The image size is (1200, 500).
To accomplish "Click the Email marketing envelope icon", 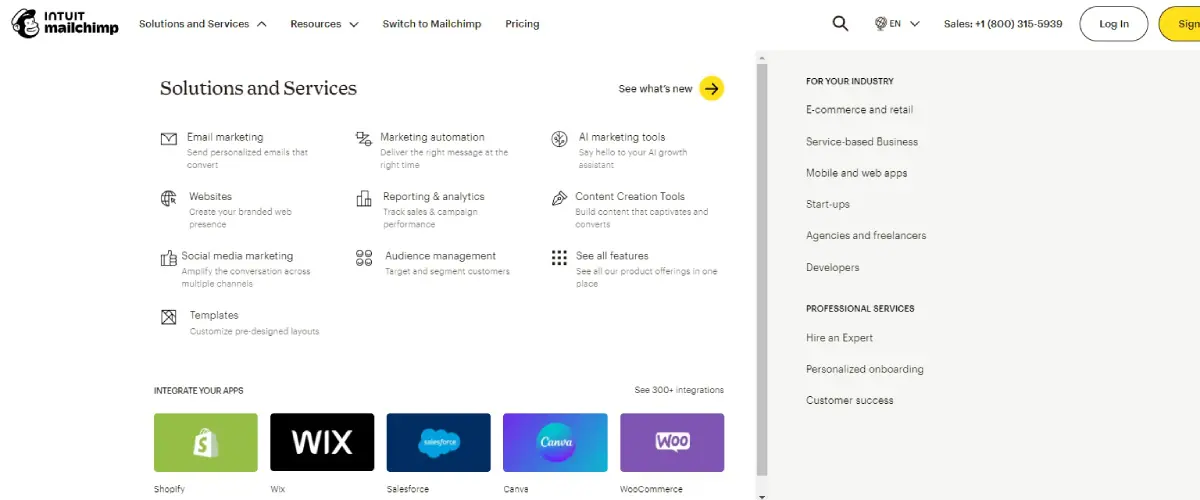I will [169, 139].
